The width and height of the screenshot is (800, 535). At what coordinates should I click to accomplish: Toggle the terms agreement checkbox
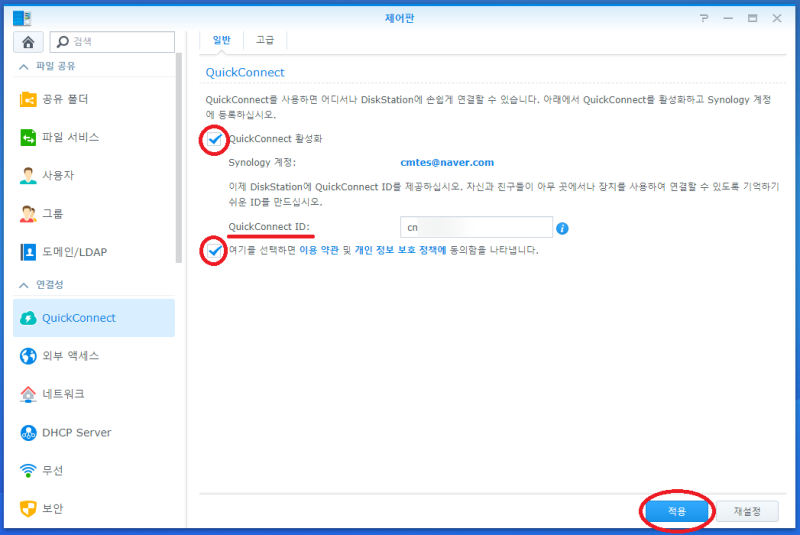214,250
